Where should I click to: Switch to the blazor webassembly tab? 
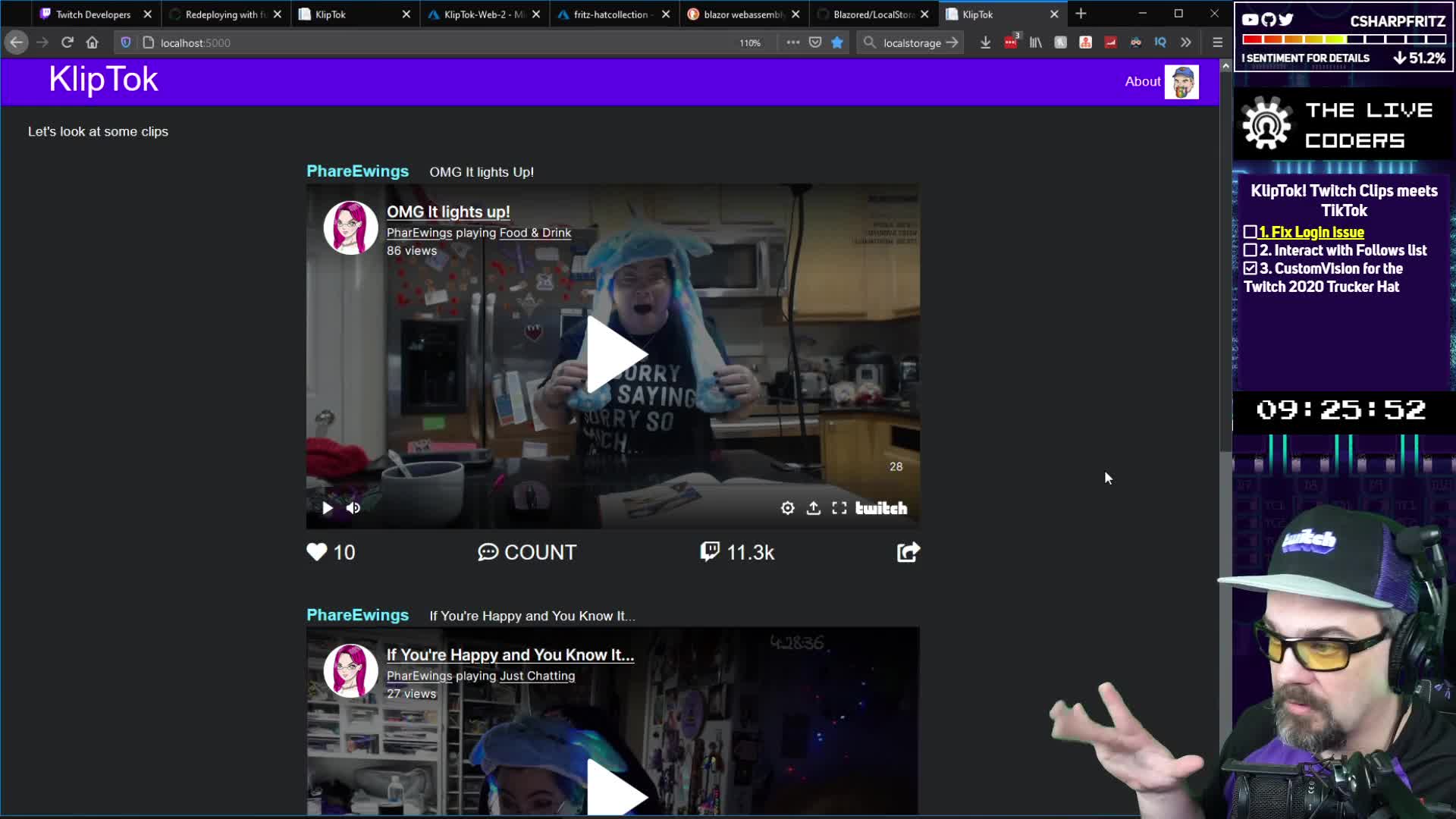(743, 14)
